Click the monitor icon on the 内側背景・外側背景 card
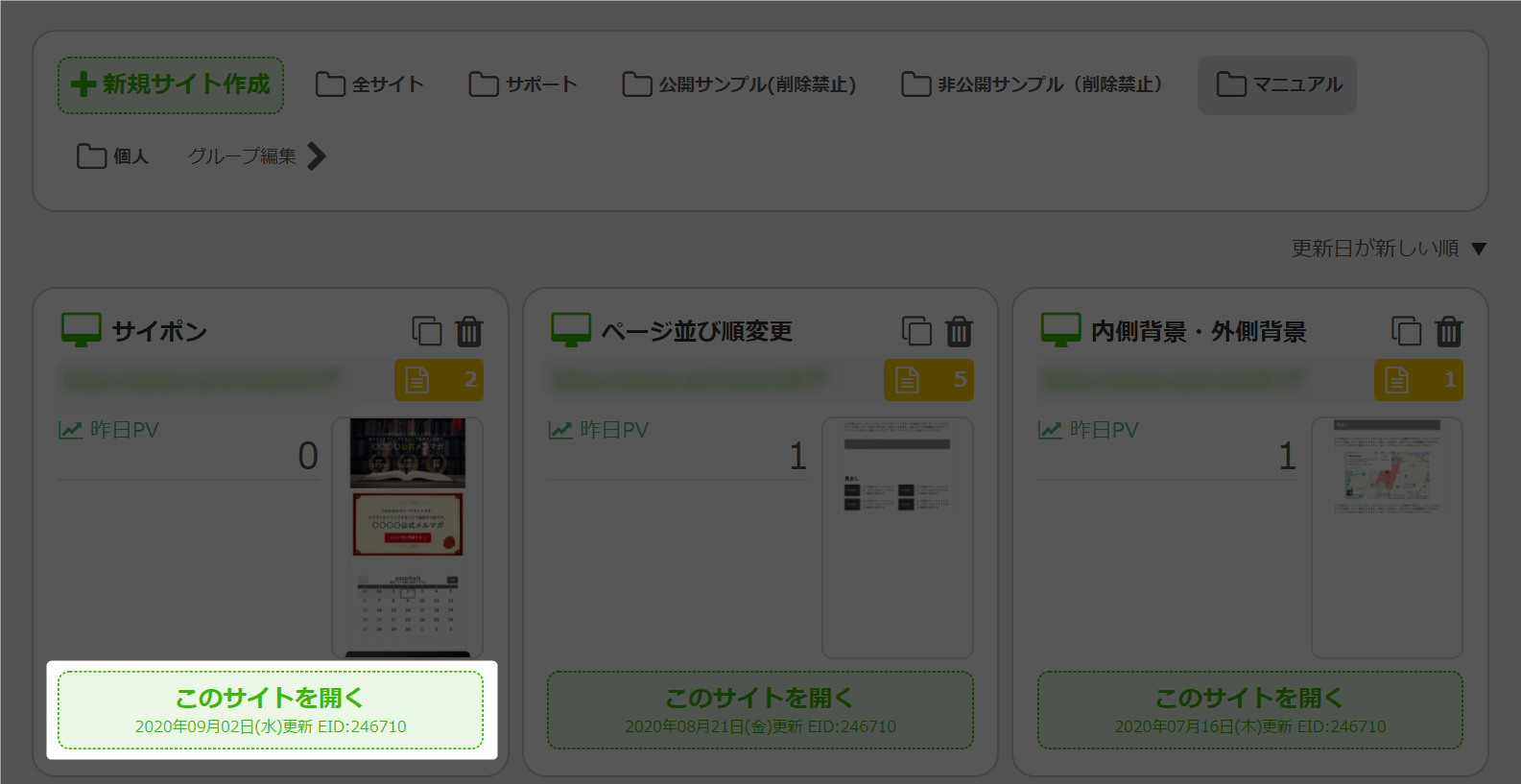The image size is (1521, 784). click(1061, 330)
